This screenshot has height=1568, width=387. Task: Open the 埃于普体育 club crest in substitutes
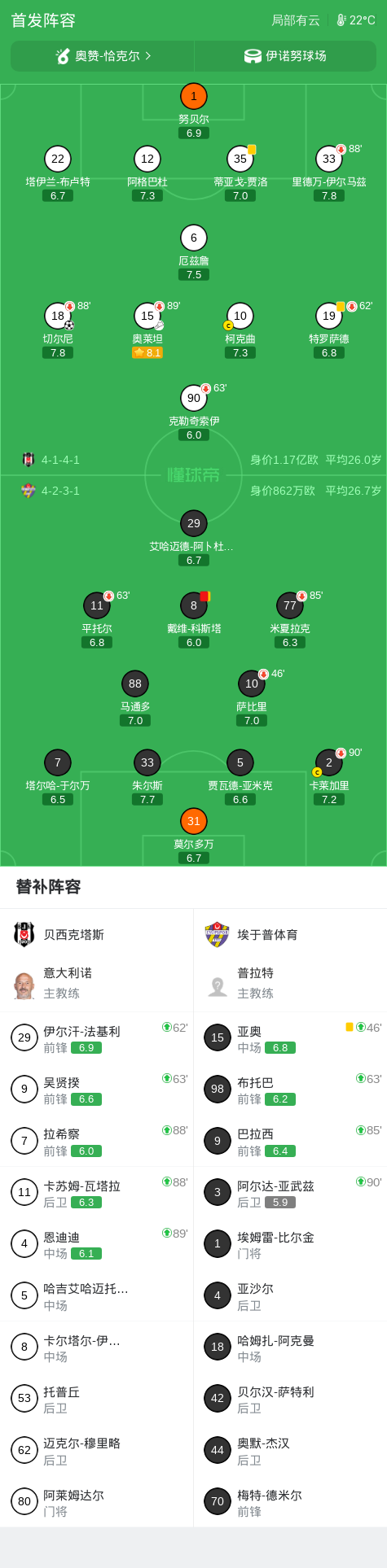pos(217,934)
